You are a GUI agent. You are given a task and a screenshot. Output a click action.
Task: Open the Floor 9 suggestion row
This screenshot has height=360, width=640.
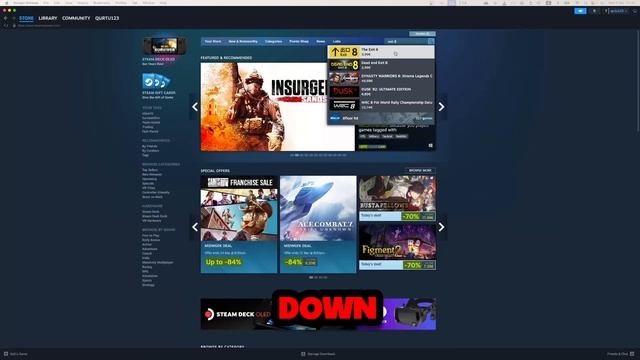coord(381,118)
